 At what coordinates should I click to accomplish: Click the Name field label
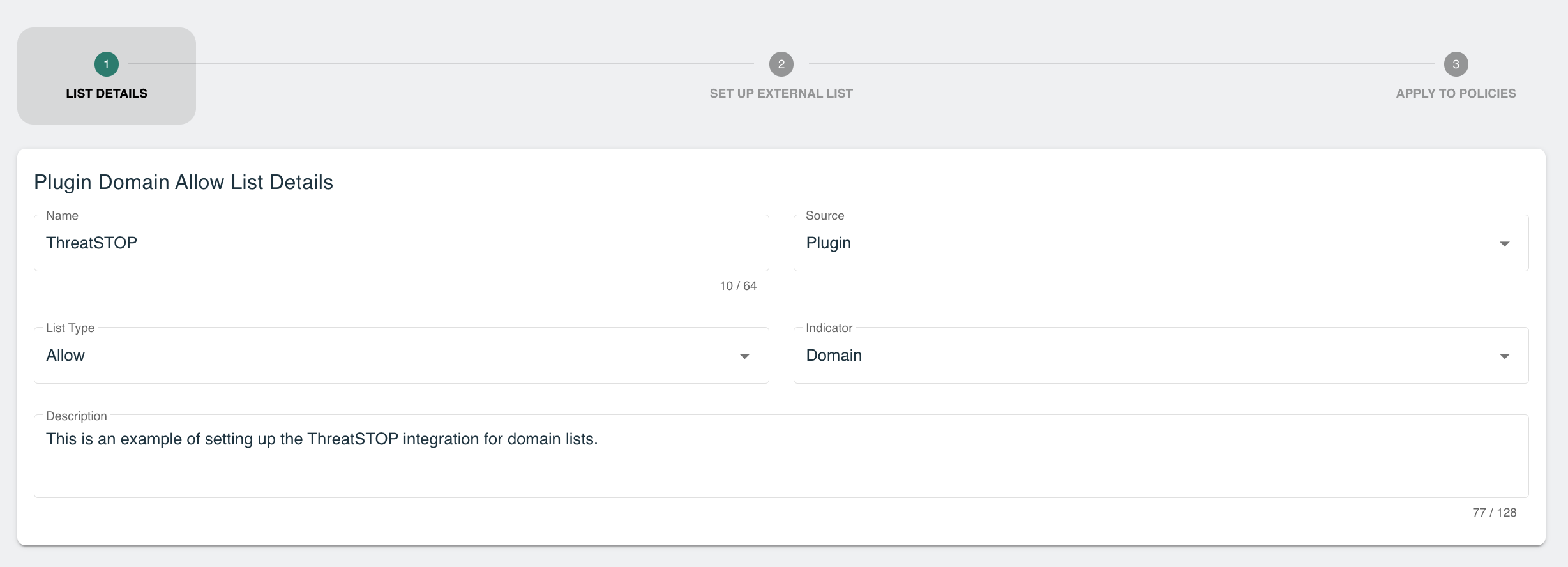click(62, 216)
